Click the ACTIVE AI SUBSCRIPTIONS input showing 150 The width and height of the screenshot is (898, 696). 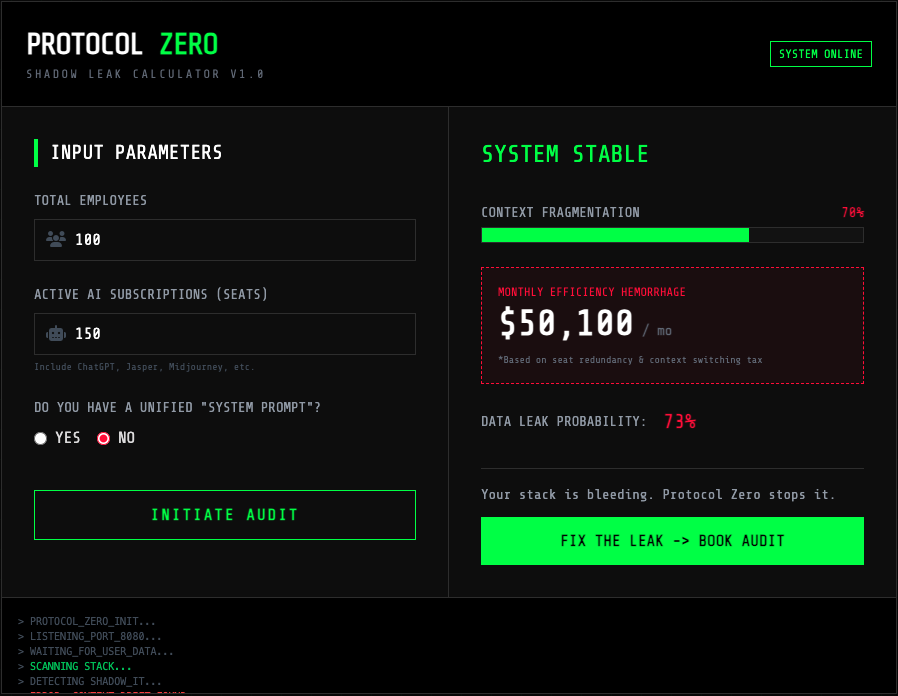(224, 333)
